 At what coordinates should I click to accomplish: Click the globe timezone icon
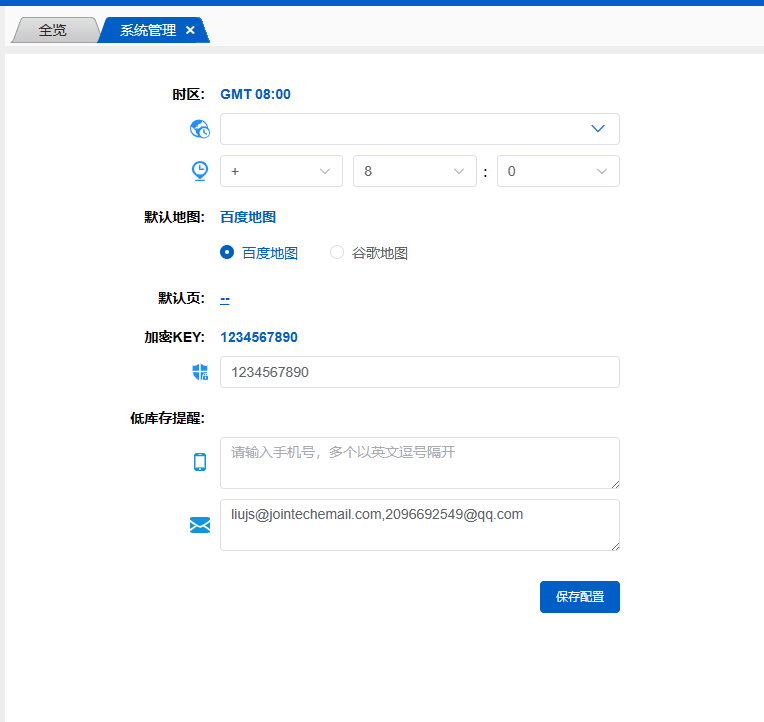pyautogui.click(x=200, y=129)
